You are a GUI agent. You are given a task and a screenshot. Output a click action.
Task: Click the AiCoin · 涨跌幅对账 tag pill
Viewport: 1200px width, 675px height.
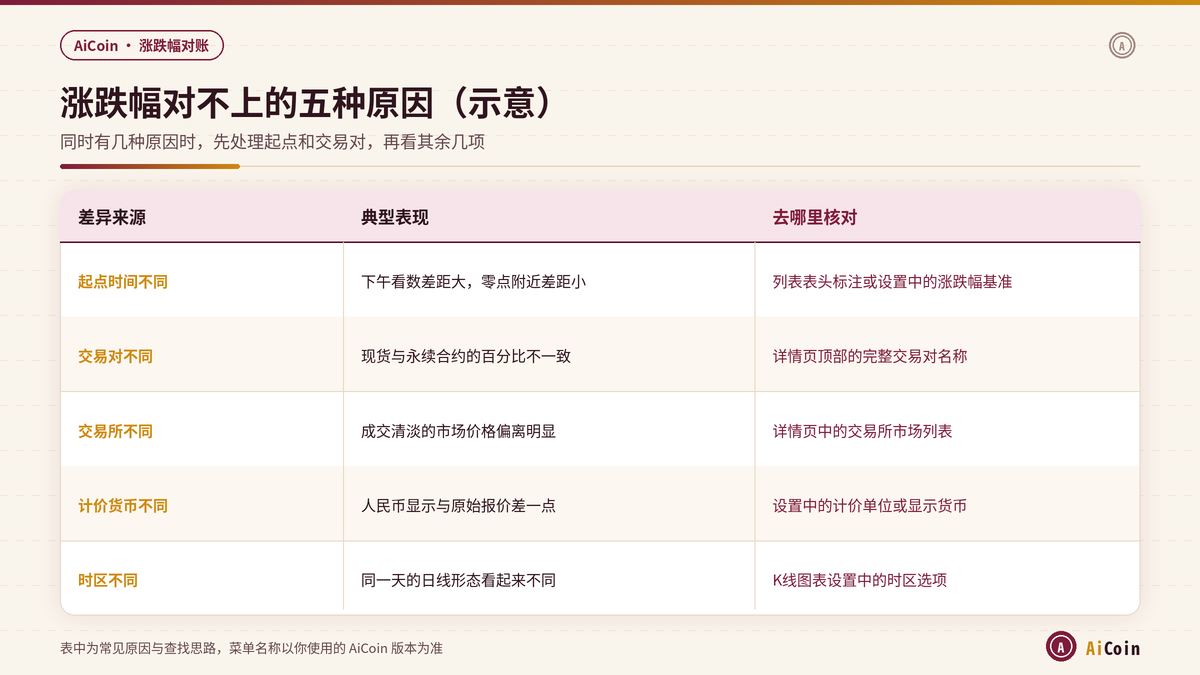click(x=142, y=45)
